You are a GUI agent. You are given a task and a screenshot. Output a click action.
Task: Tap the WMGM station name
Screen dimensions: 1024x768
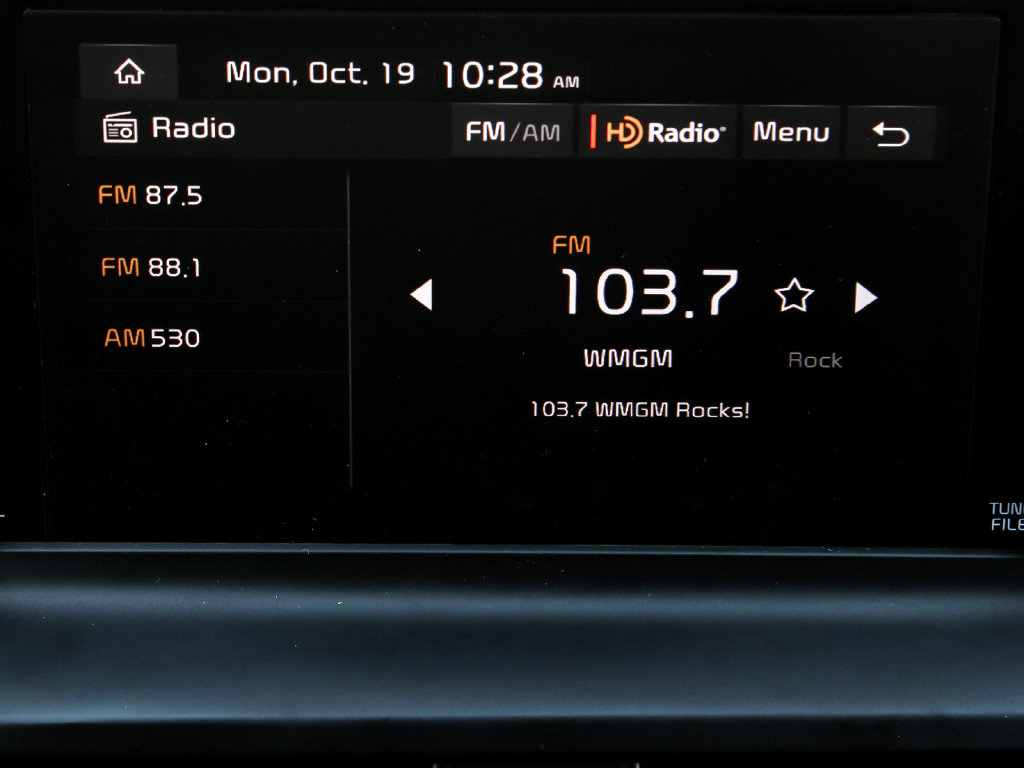pyautogui.click(x=628, y=359)
